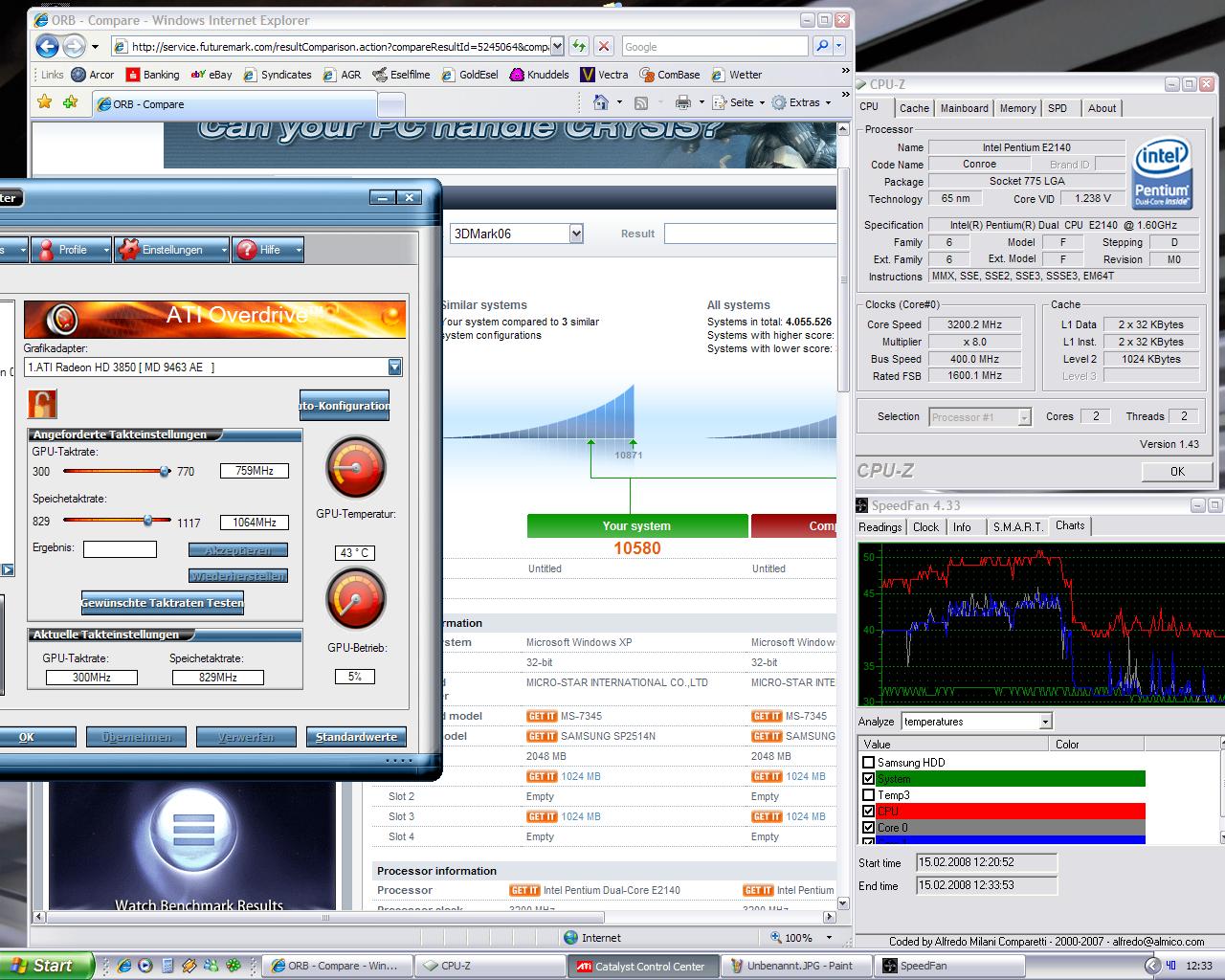Click the OK button in CPU-Z
The image size is (1225, 980).
pos(1177,471)
